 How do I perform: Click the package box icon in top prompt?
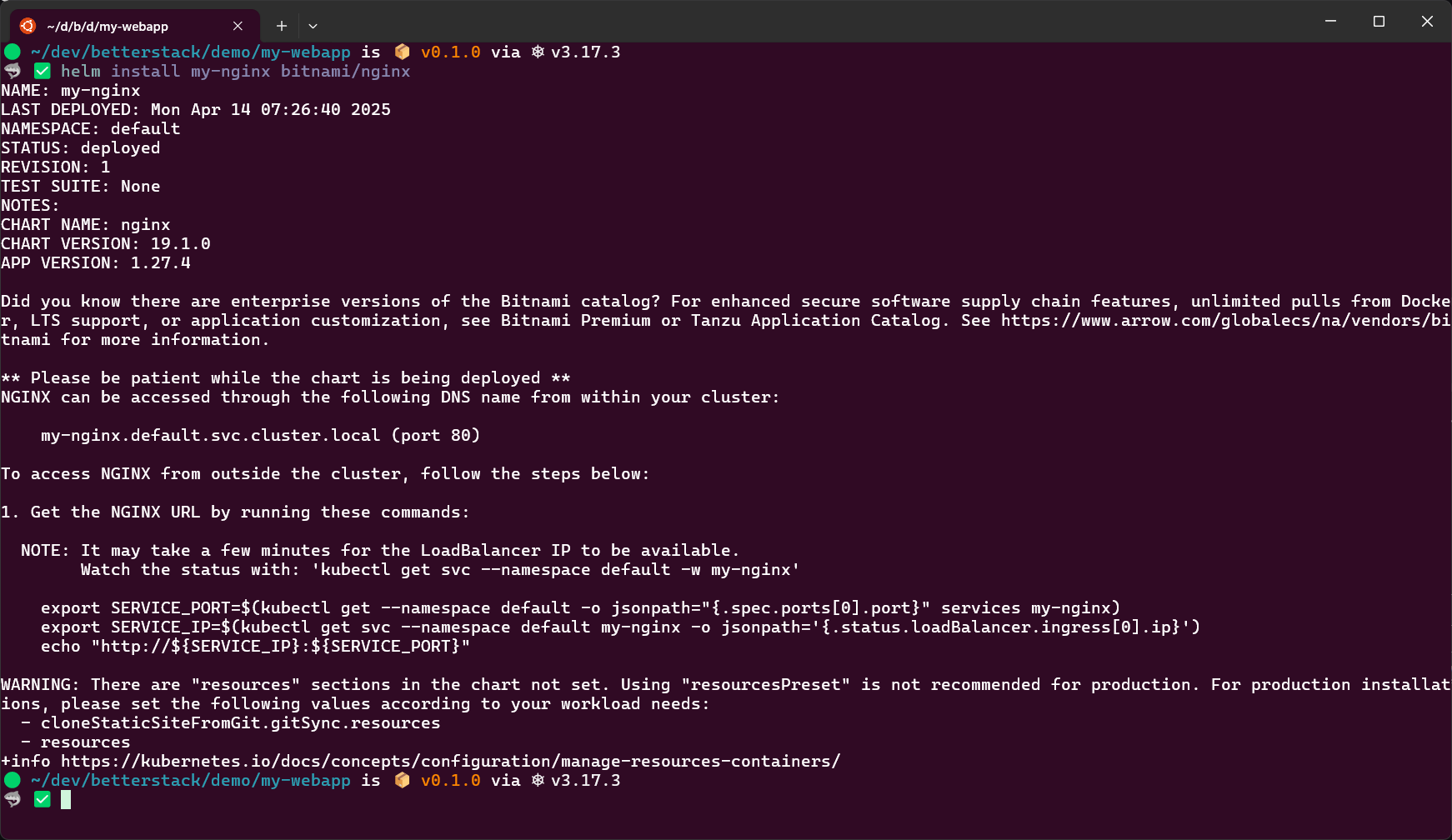[x=402, y=52]
